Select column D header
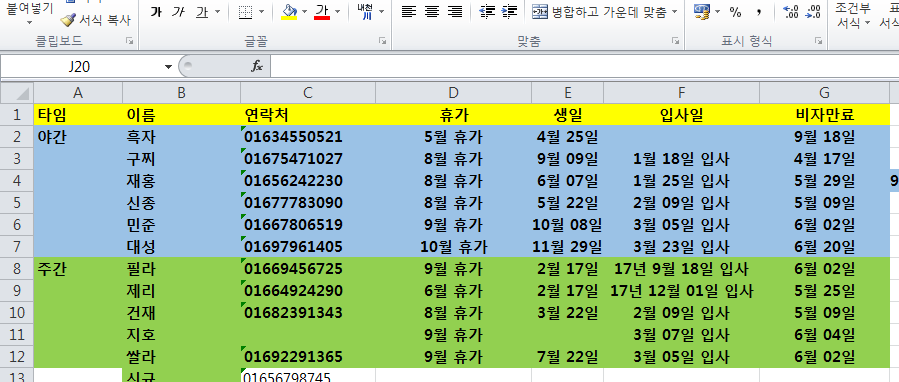 point(454,93)
